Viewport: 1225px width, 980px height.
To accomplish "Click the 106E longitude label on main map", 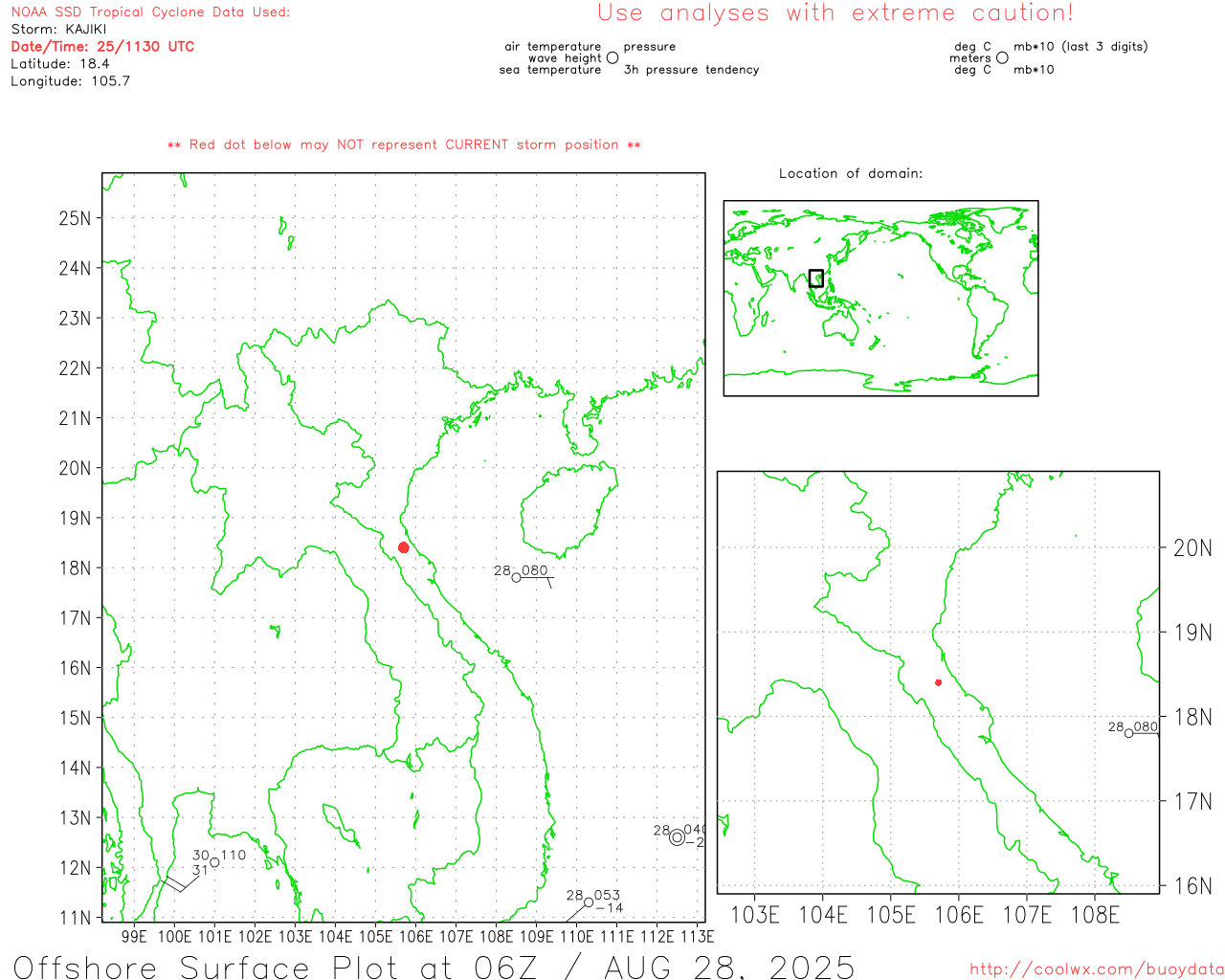I will (x=415, y=936).
